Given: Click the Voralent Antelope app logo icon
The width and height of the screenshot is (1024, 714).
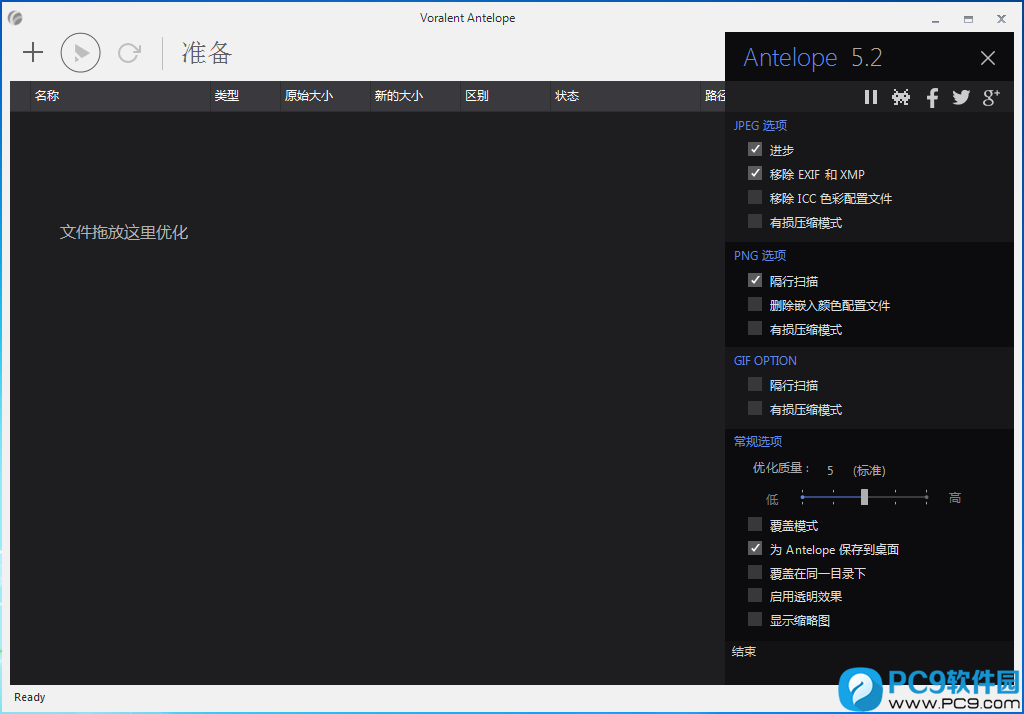Looking at the screenshot, I should point(15,18).
